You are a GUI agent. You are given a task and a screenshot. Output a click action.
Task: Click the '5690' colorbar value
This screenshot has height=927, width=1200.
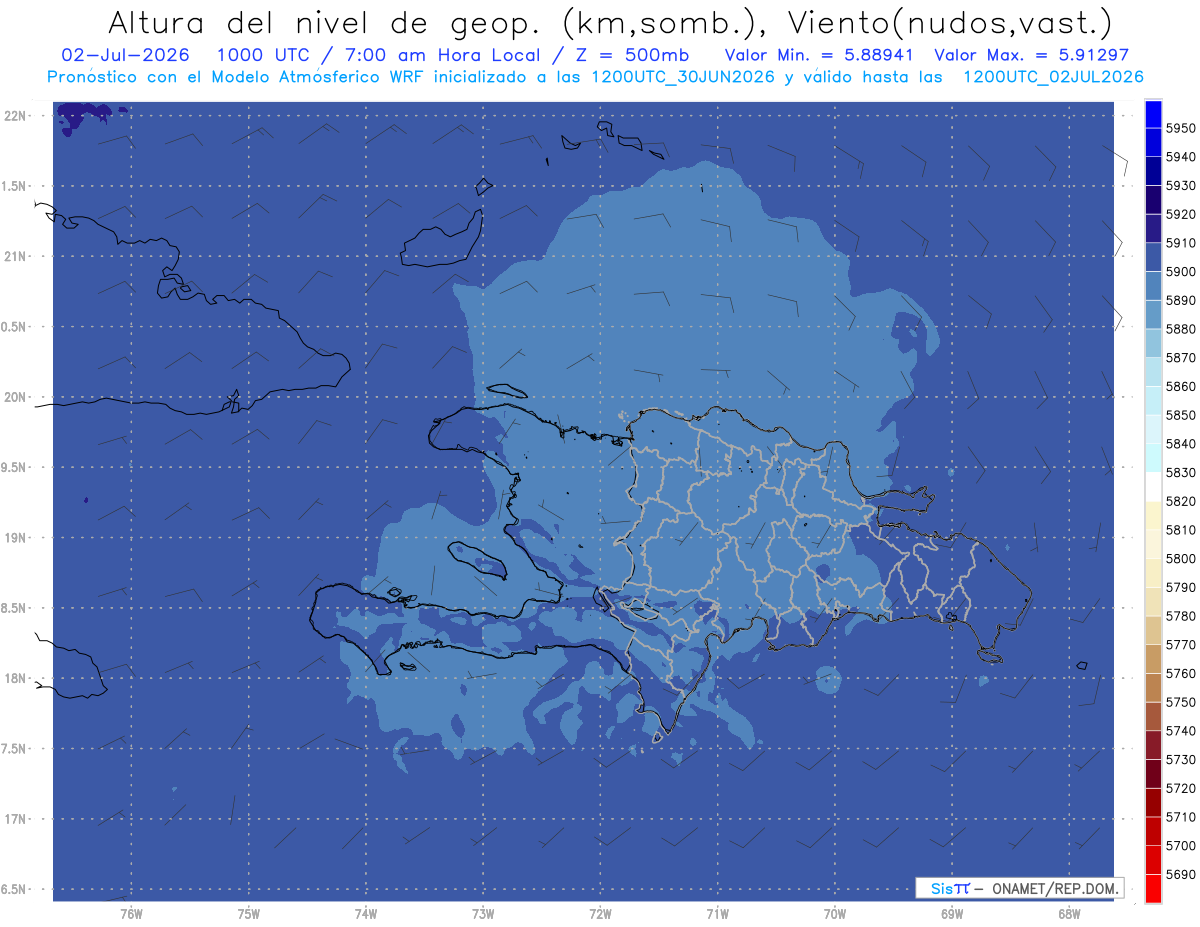tap(1181, 874)
